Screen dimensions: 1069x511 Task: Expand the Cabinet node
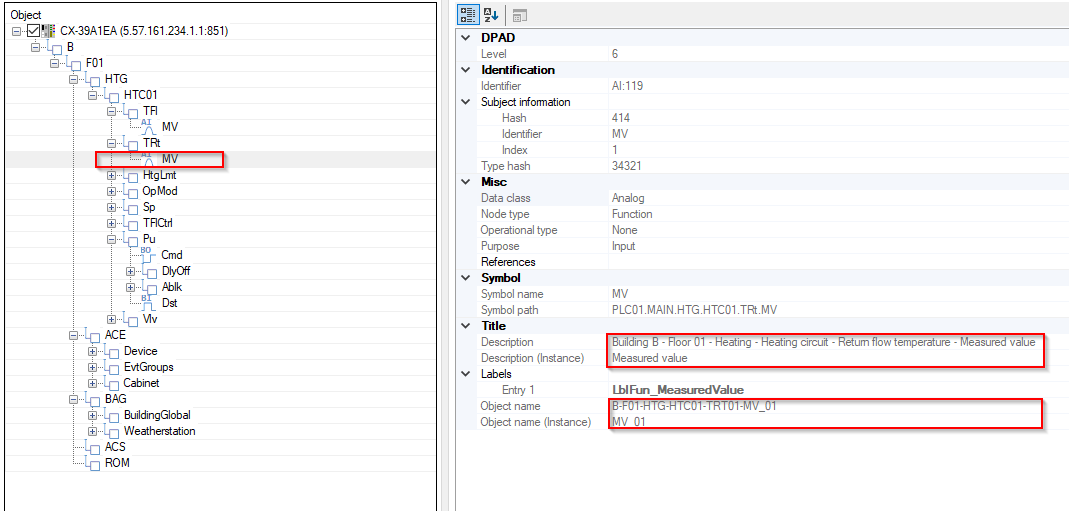(93, 383)
